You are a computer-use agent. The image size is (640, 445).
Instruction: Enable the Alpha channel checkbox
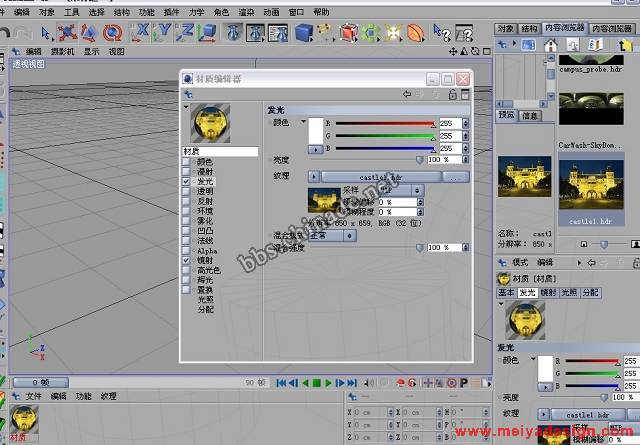pos(186,250)
